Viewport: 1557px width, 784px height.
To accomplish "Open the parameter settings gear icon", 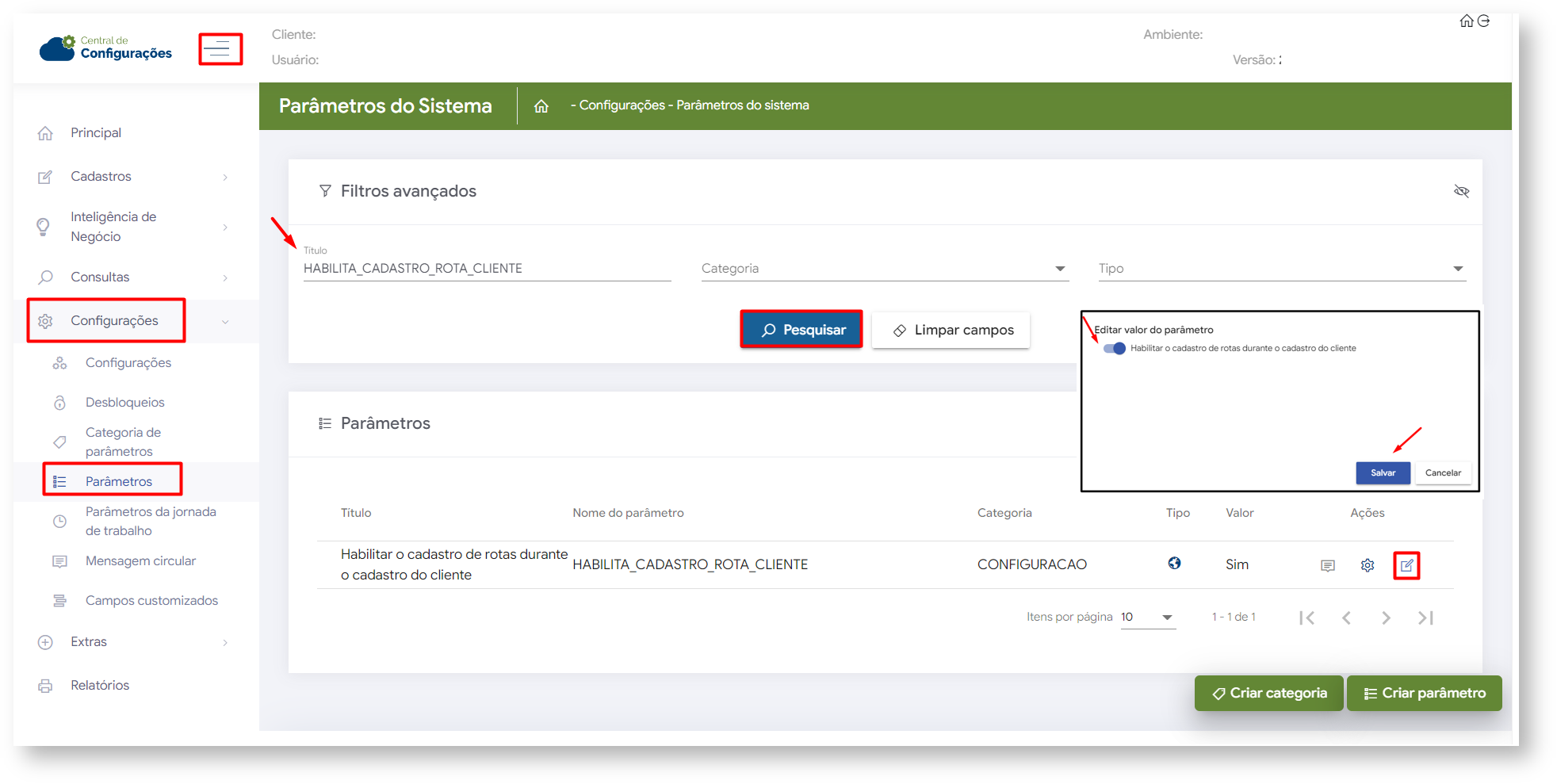I will pos(1368,565).
